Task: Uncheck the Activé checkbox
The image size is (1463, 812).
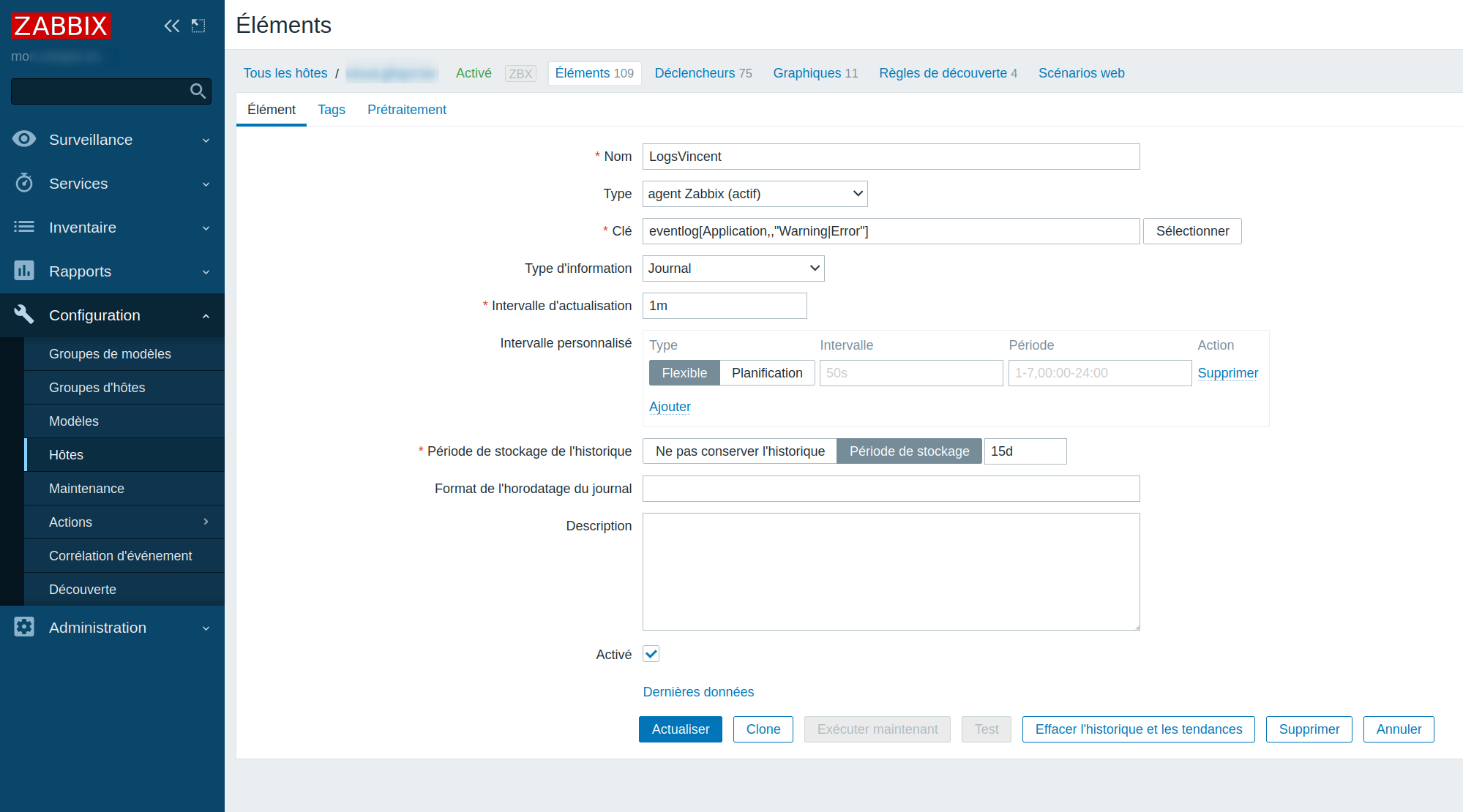Action: [651, 654]
